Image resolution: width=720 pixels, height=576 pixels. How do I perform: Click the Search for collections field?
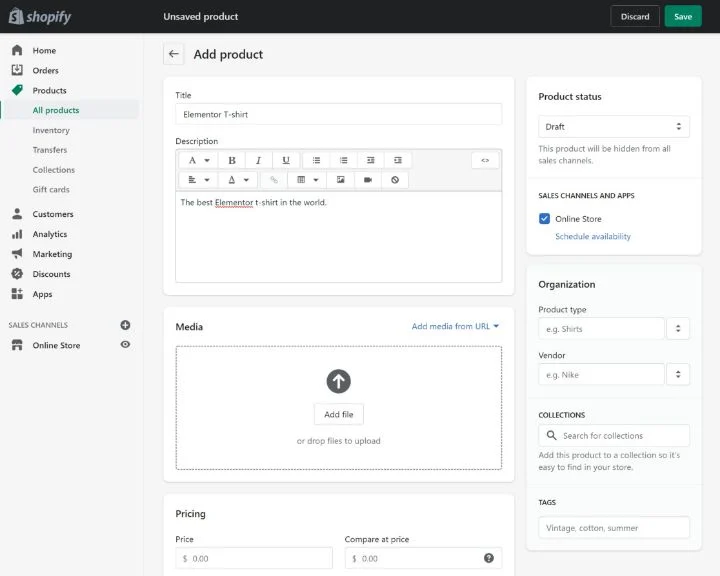pos(613,436)
